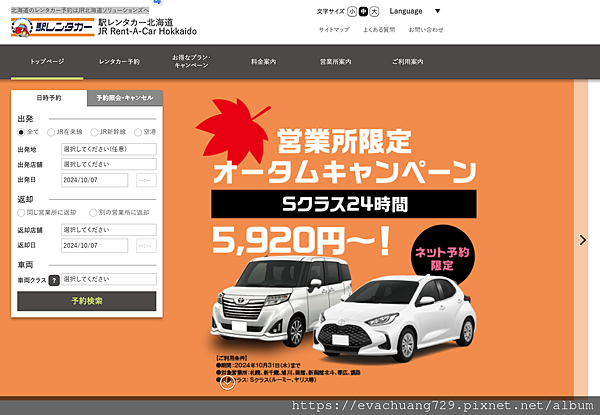Select the JR新幹線 radio button
The height and width of the screenshot is (415, 600).
[94, 132]
